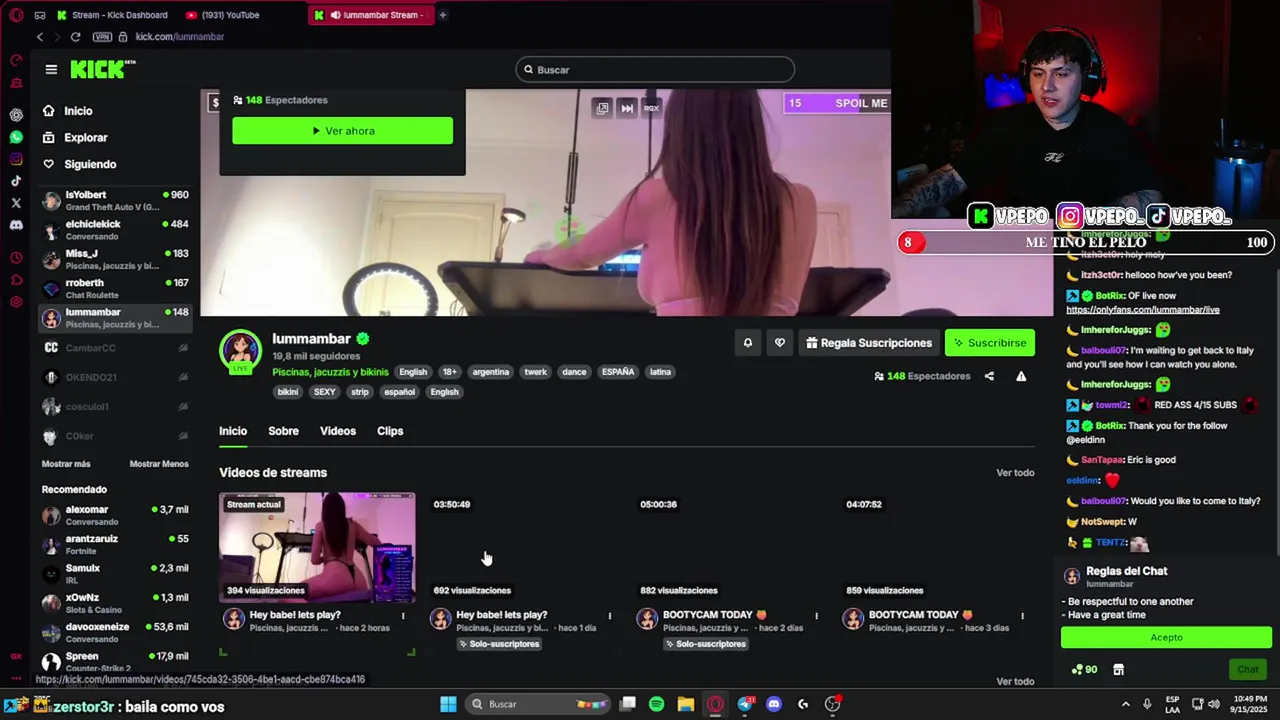
Task: Toggle the VPN badge in address bar
Action: [x=102, y=37]
